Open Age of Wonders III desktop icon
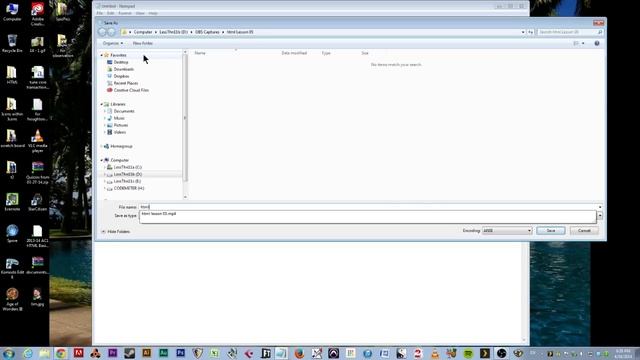The width and height of the screenshot is (640, 360). point(12,299)
